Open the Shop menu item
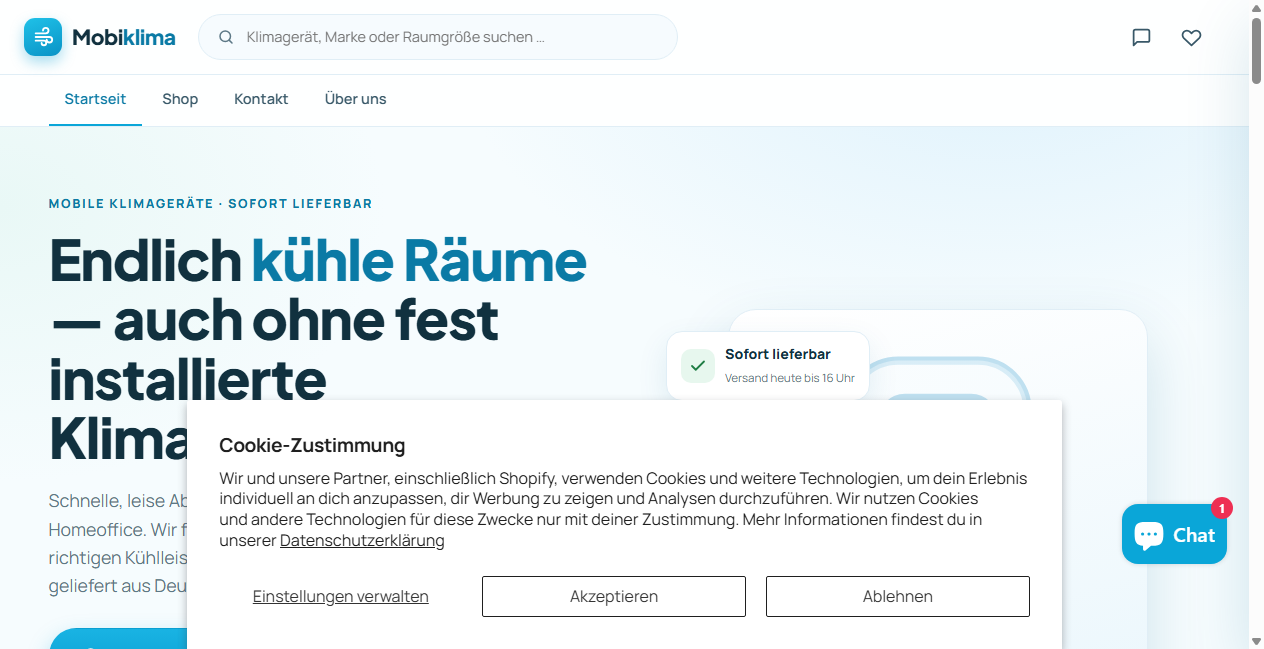 180,99
